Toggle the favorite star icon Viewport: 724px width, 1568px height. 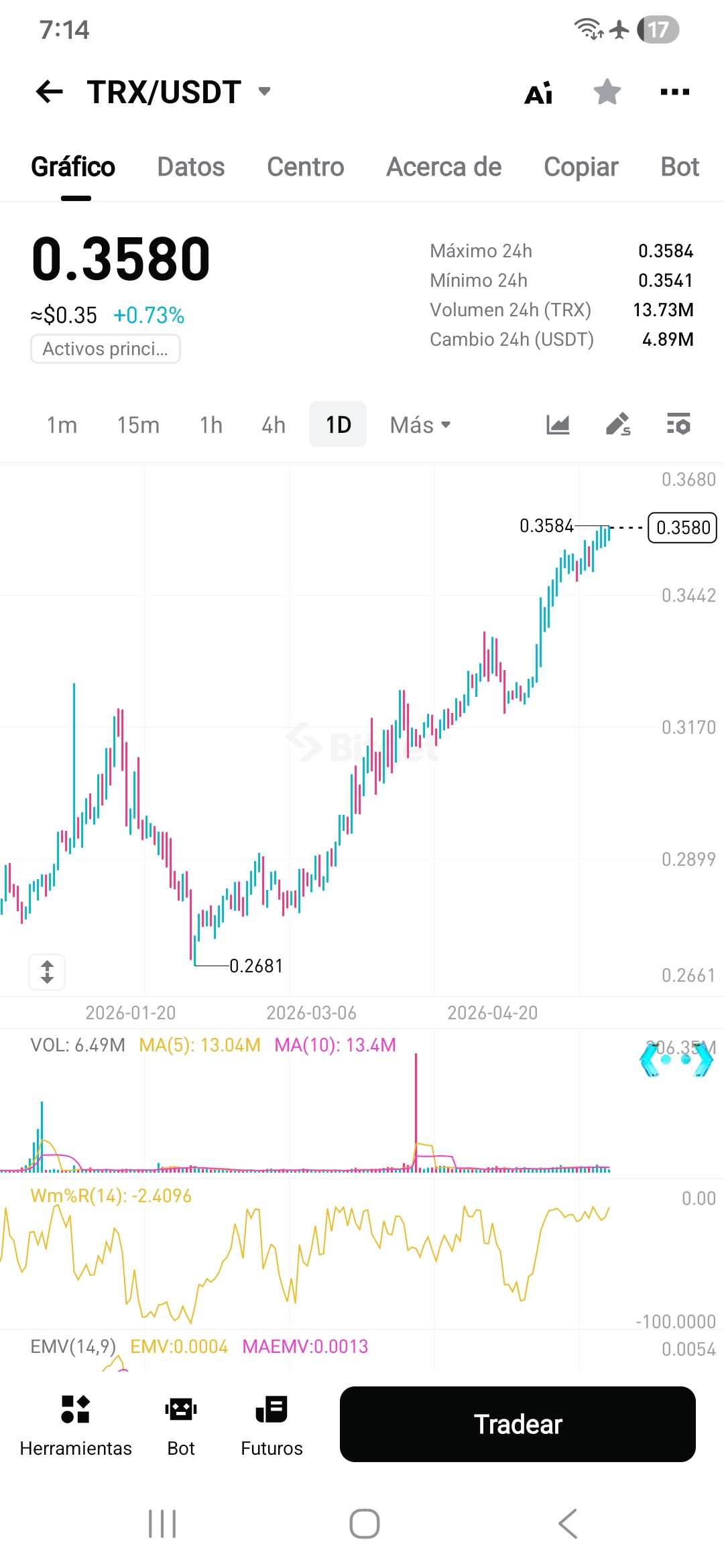[x=607, y=92]
